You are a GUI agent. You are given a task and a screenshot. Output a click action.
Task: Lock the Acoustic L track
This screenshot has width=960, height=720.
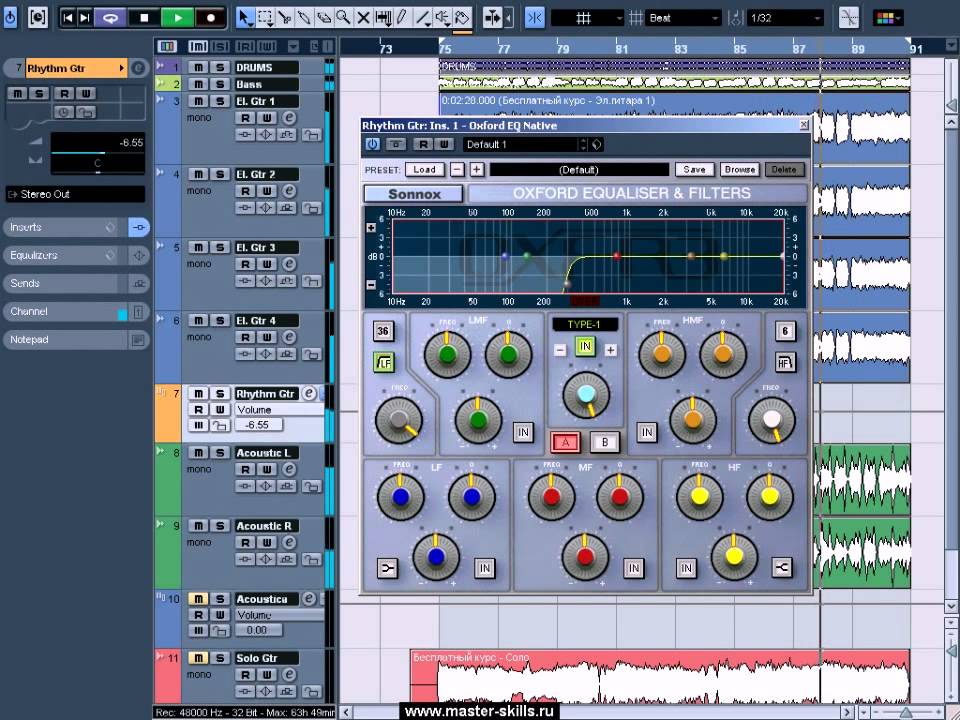(x=312, y=487)
